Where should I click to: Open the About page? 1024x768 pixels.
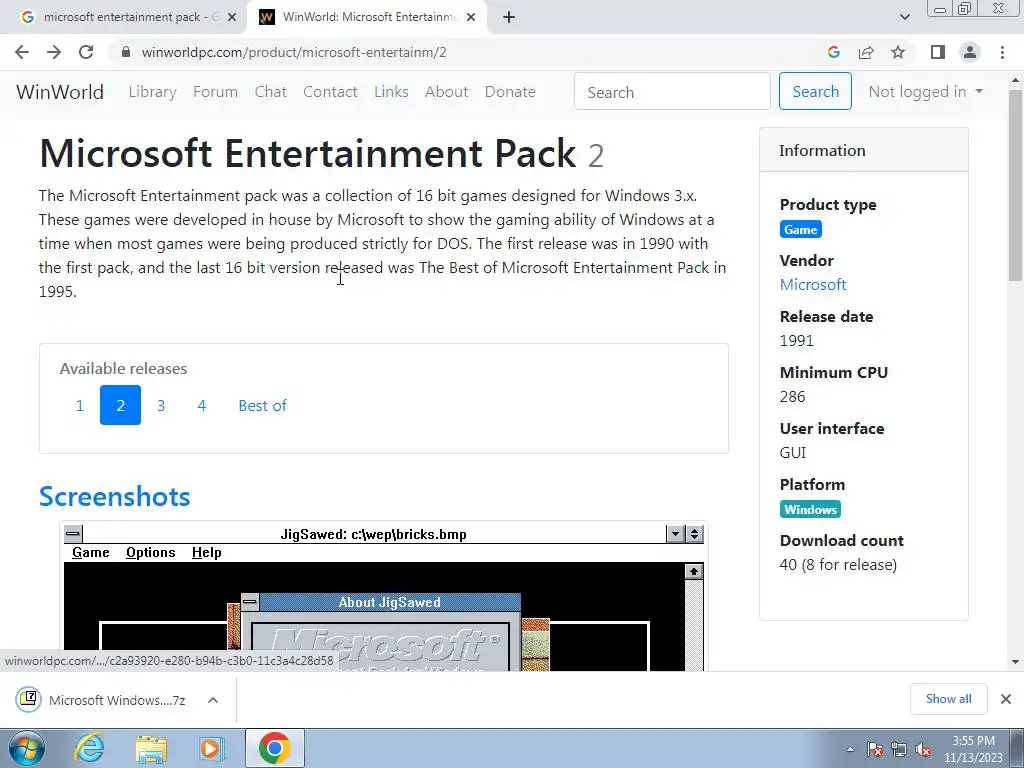tap(446, 92)
